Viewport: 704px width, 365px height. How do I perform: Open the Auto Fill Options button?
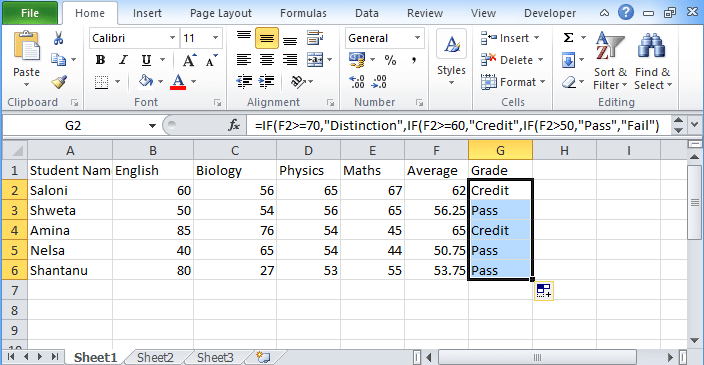point(544,291)
